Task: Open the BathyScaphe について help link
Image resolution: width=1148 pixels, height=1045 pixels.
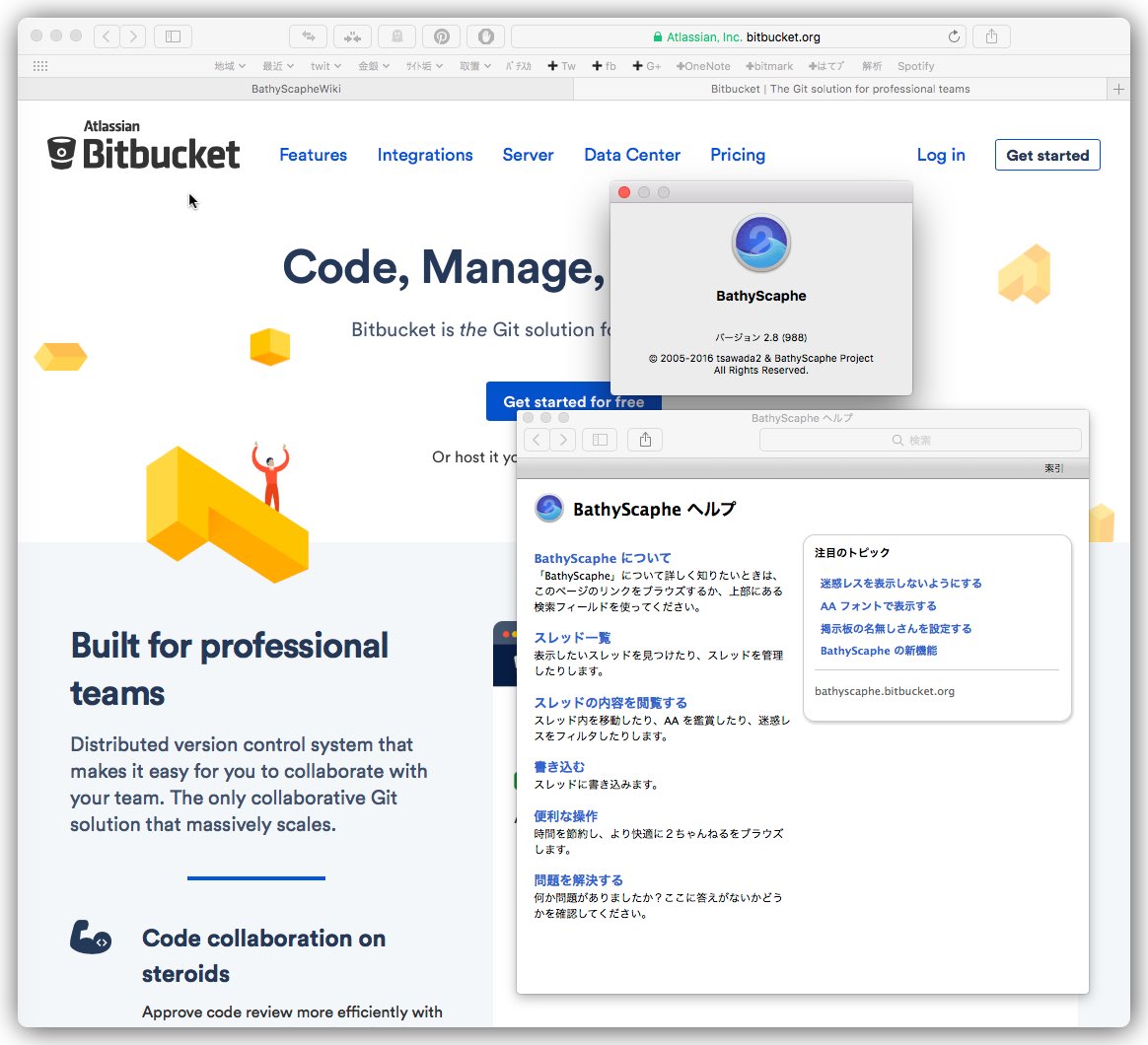Action: pyautogui.click(x=602, y=558)
